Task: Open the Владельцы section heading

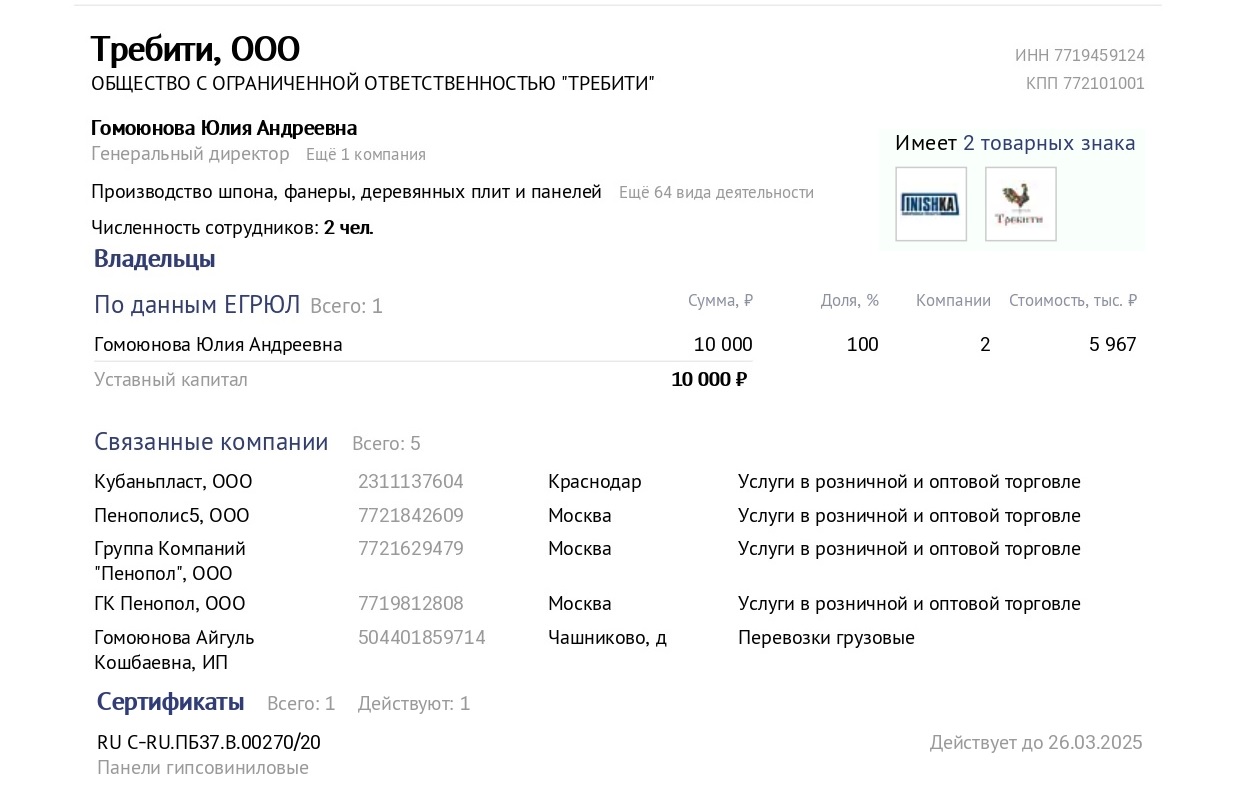Action: point(155,259)
